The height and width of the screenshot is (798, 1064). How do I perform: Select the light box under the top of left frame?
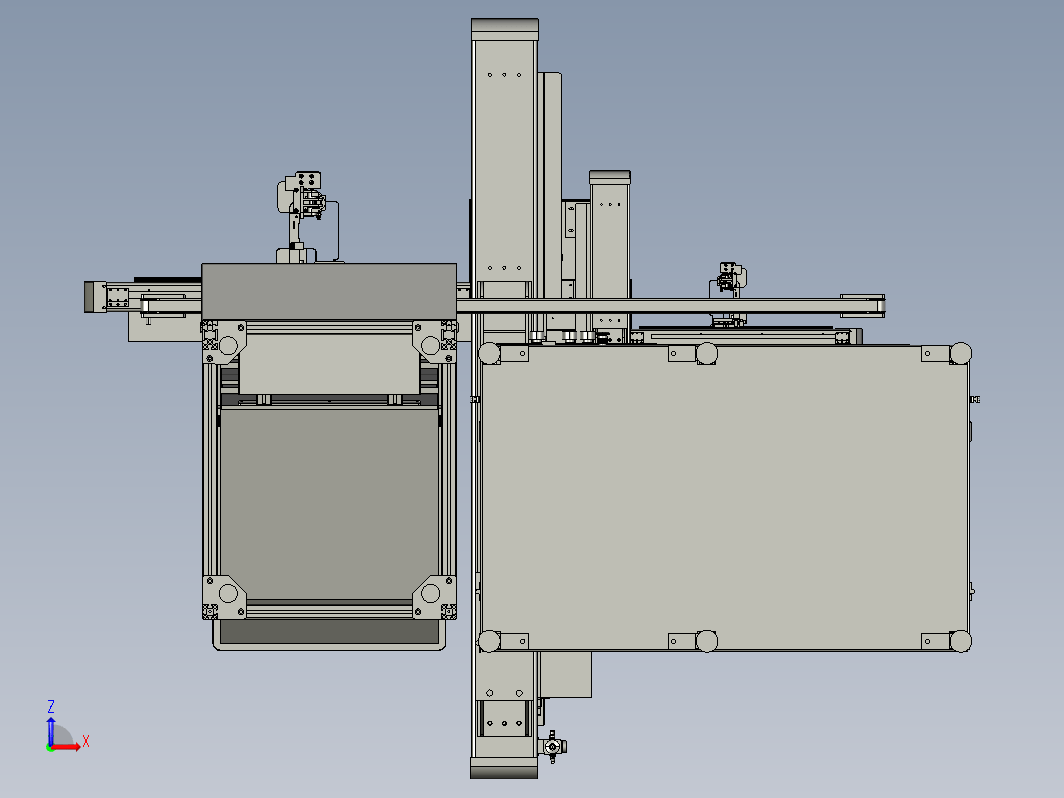(329, 364)
